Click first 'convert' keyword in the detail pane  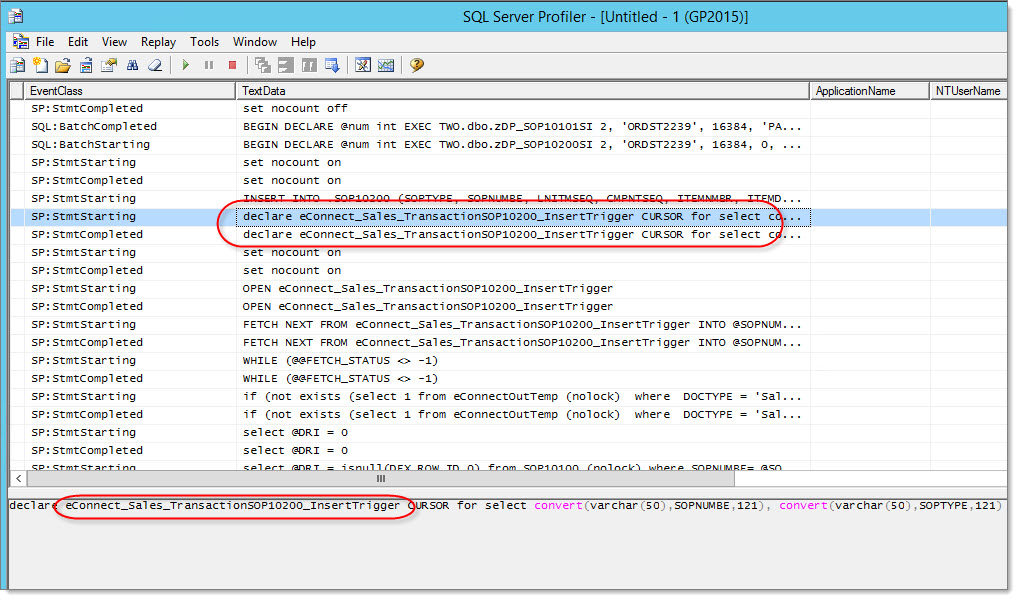tap(558, 505)
